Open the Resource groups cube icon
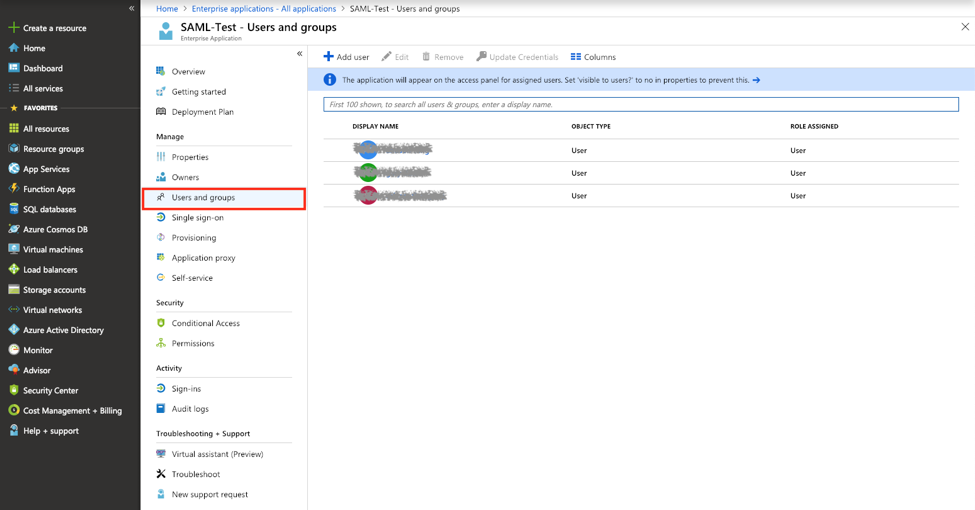 [x=14, y=149]
